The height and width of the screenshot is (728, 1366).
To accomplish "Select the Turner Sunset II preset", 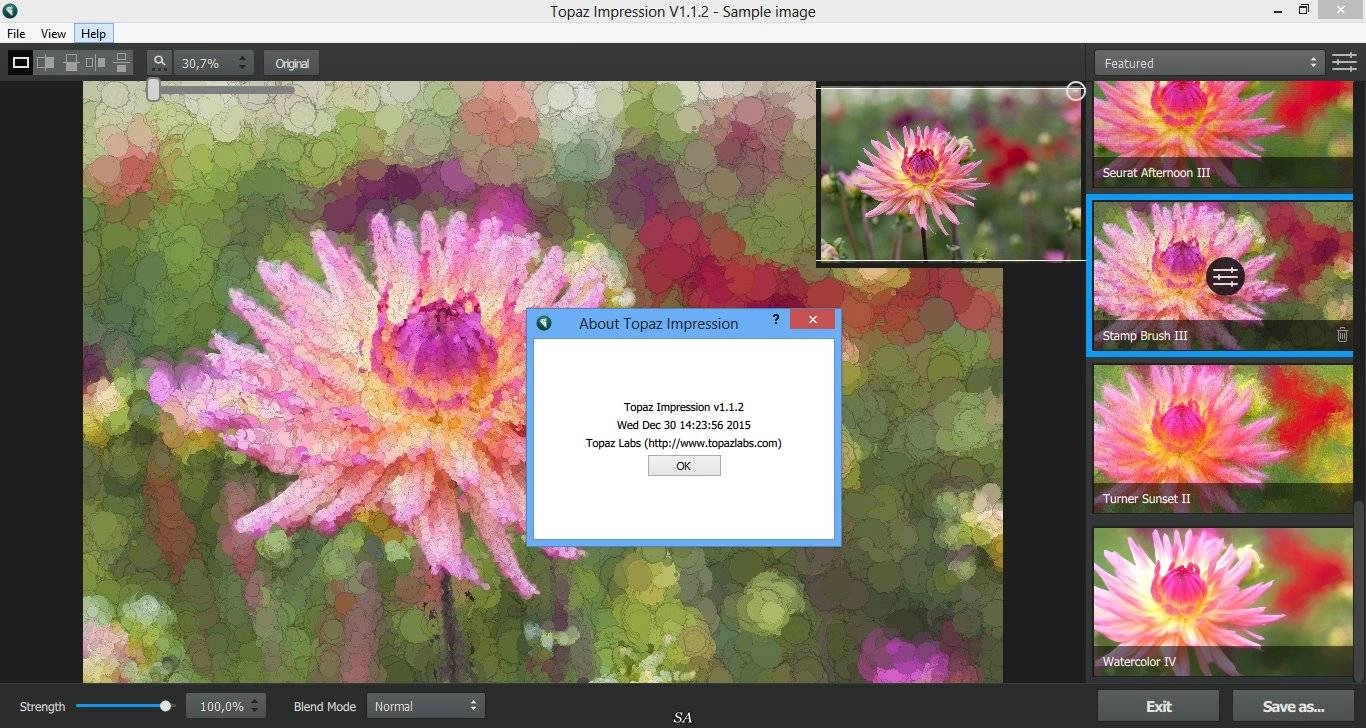I will (1223, 439).
